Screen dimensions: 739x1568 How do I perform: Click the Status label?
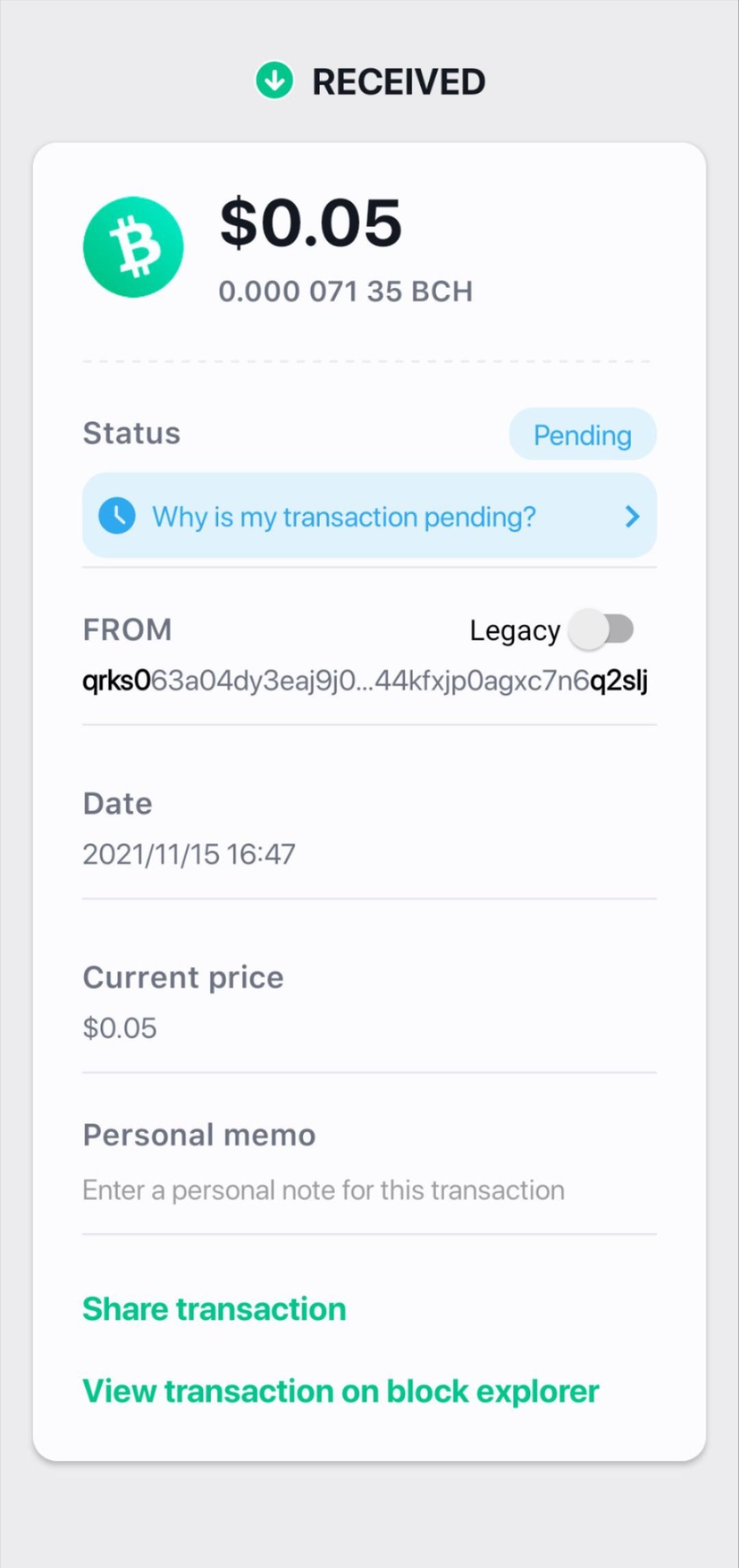coord(131,433)
